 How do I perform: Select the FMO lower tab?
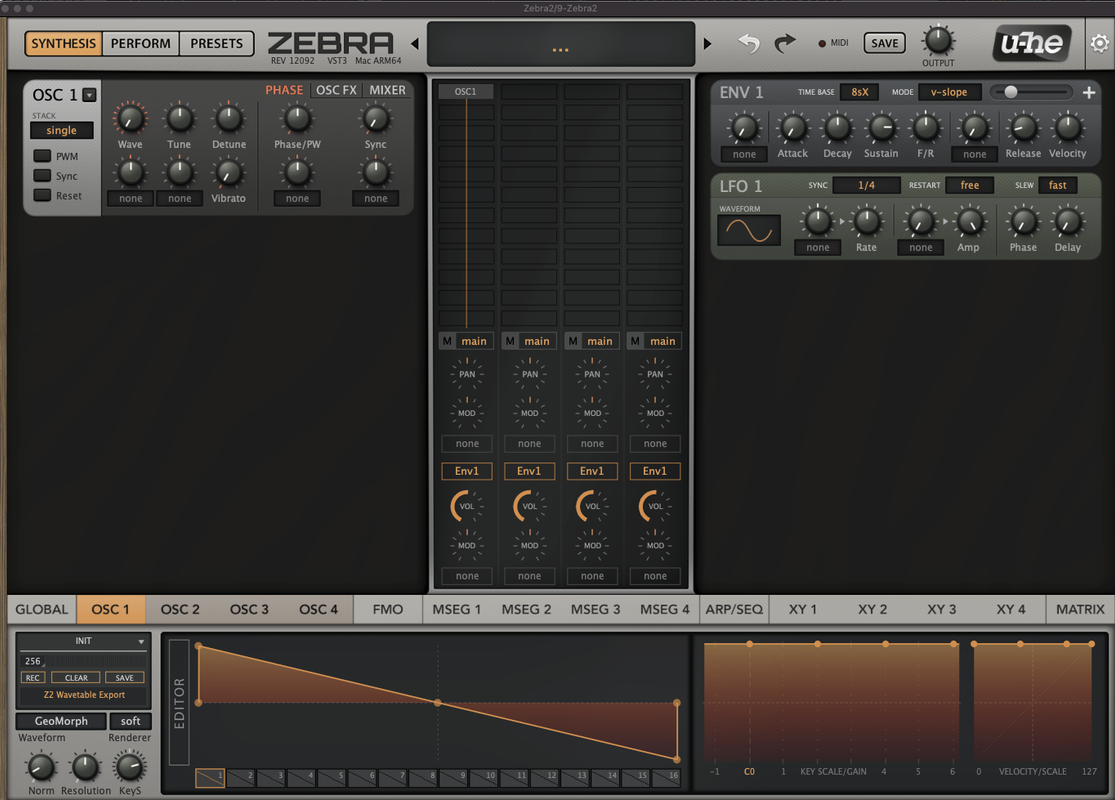coord(388,609)
